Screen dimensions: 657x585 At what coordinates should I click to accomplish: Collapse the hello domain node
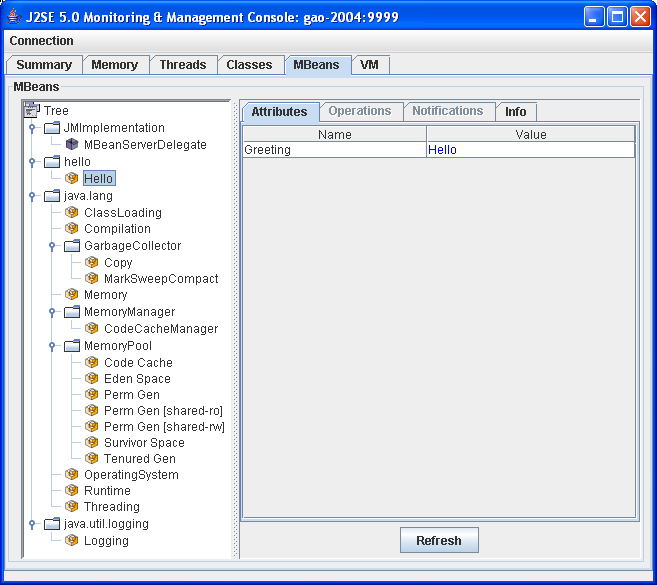pos(32,162)
